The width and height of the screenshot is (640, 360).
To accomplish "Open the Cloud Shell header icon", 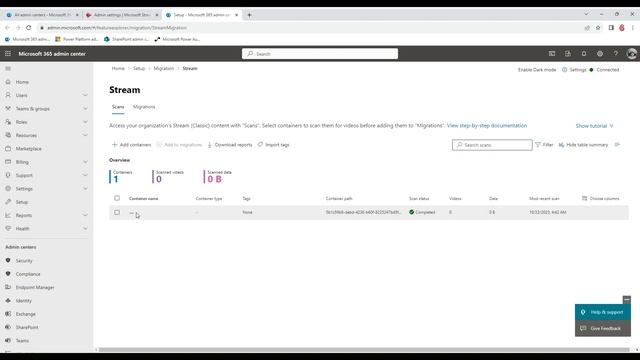I will point(552,53).
